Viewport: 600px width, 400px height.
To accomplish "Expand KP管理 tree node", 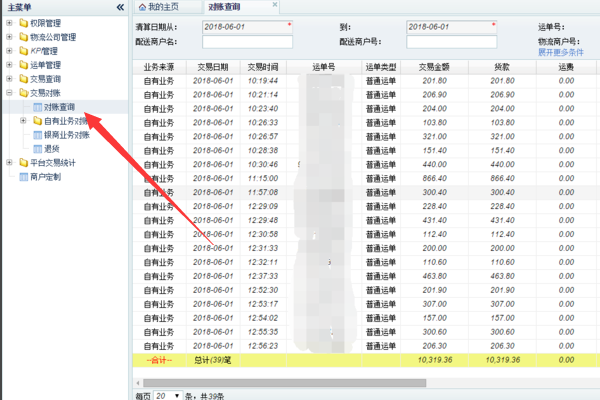I will pyautogui.click(x=10, y=51).
